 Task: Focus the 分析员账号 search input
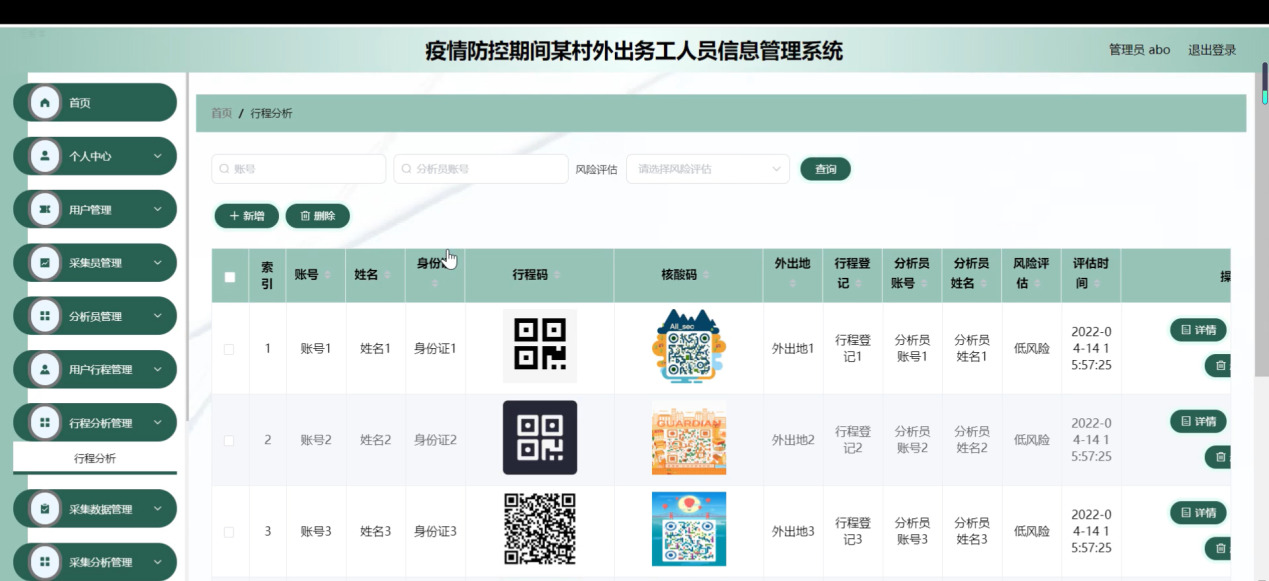click(481, 169)
